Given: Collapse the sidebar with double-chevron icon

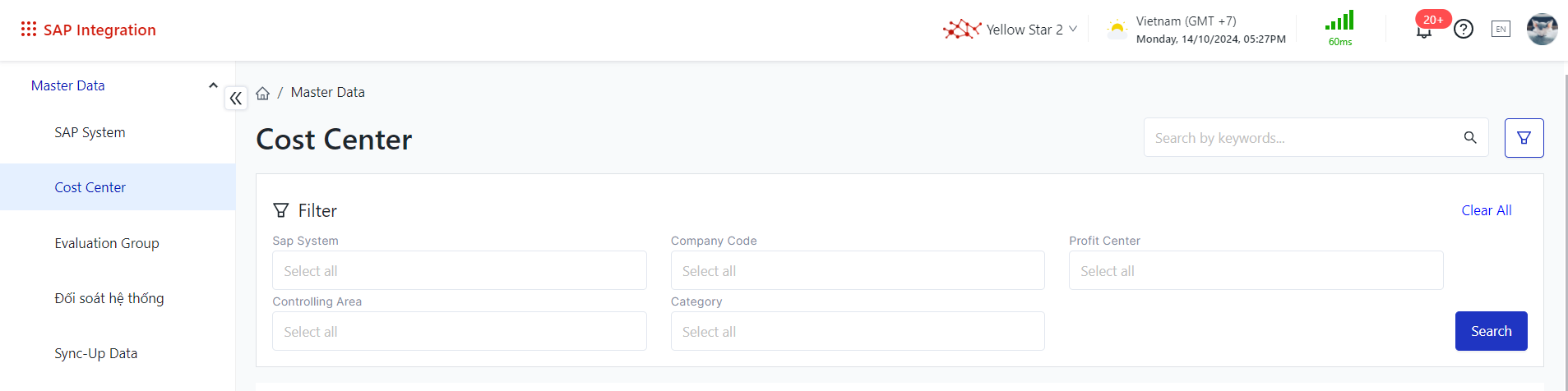Looking at the screenshot, I should click(236, 99).
